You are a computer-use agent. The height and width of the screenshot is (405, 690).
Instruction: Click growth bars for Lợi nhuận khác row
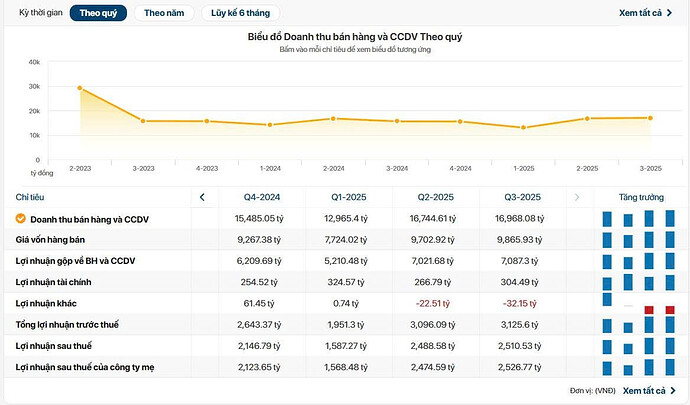[638, 303]
